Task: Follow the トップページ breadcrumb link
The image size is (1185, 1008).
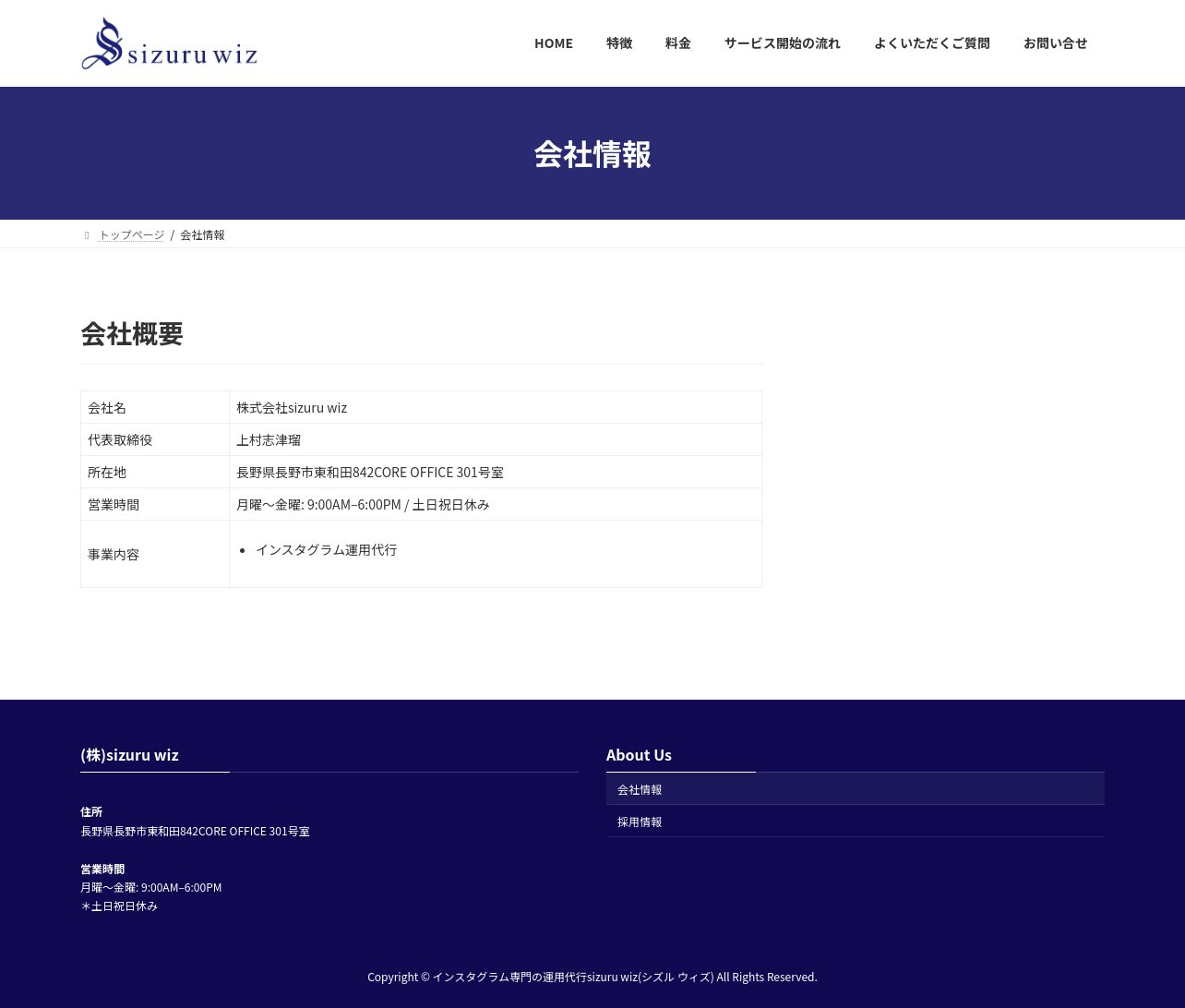Action: point(131,235)
